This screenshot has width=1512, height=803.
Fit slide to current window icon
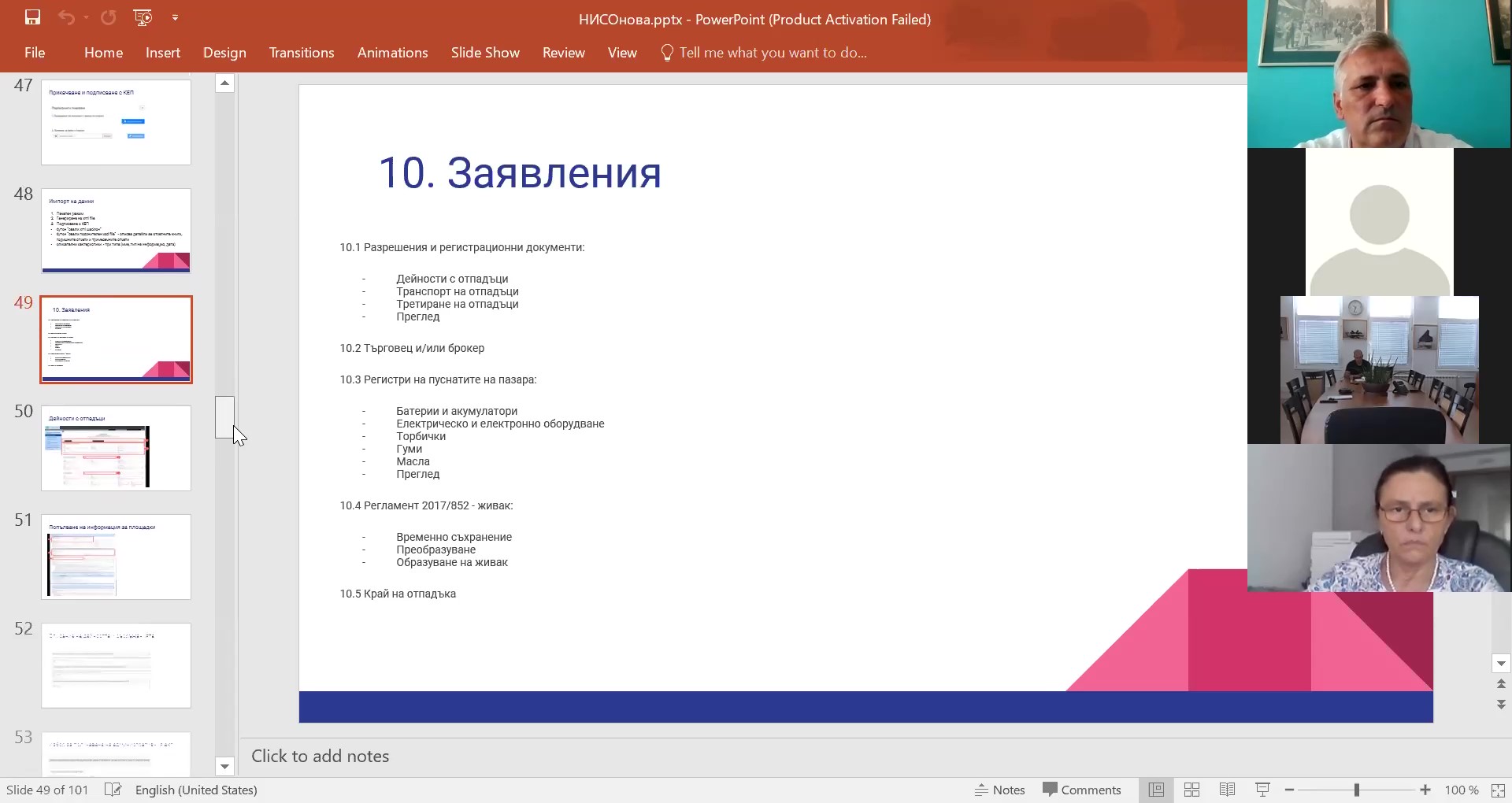pos(1498,790)
